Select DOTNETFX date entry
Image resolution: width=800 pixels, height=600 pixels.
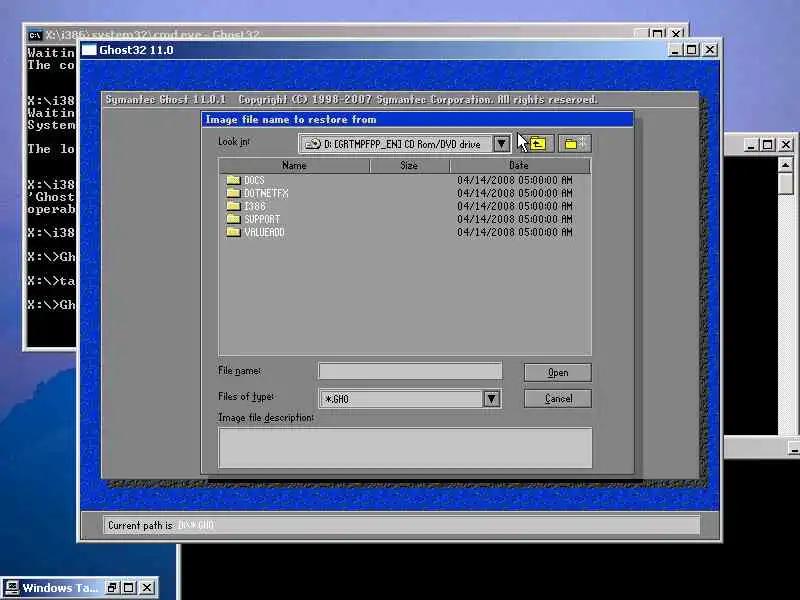[x=514, y=193]
